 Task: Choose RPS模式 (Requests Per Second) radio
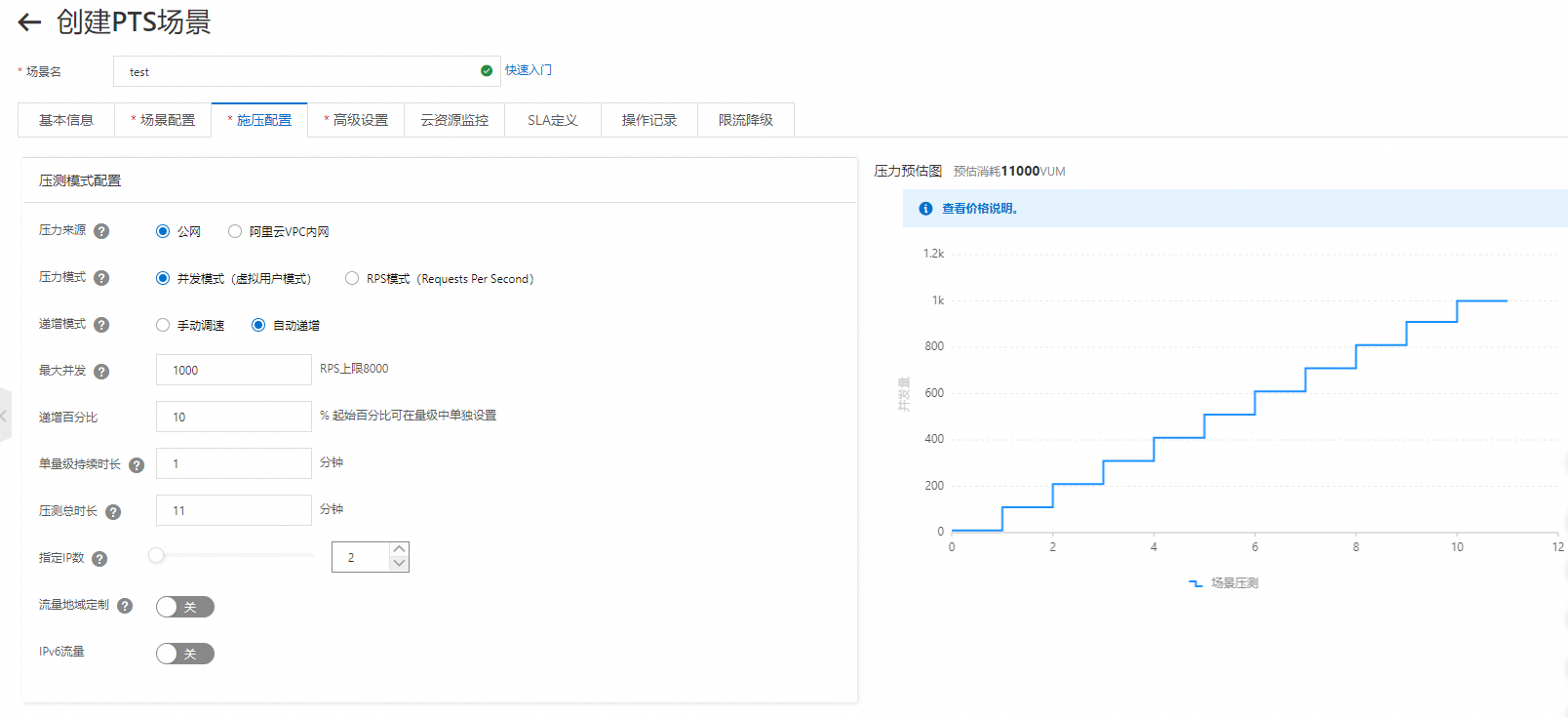point(352,278)
